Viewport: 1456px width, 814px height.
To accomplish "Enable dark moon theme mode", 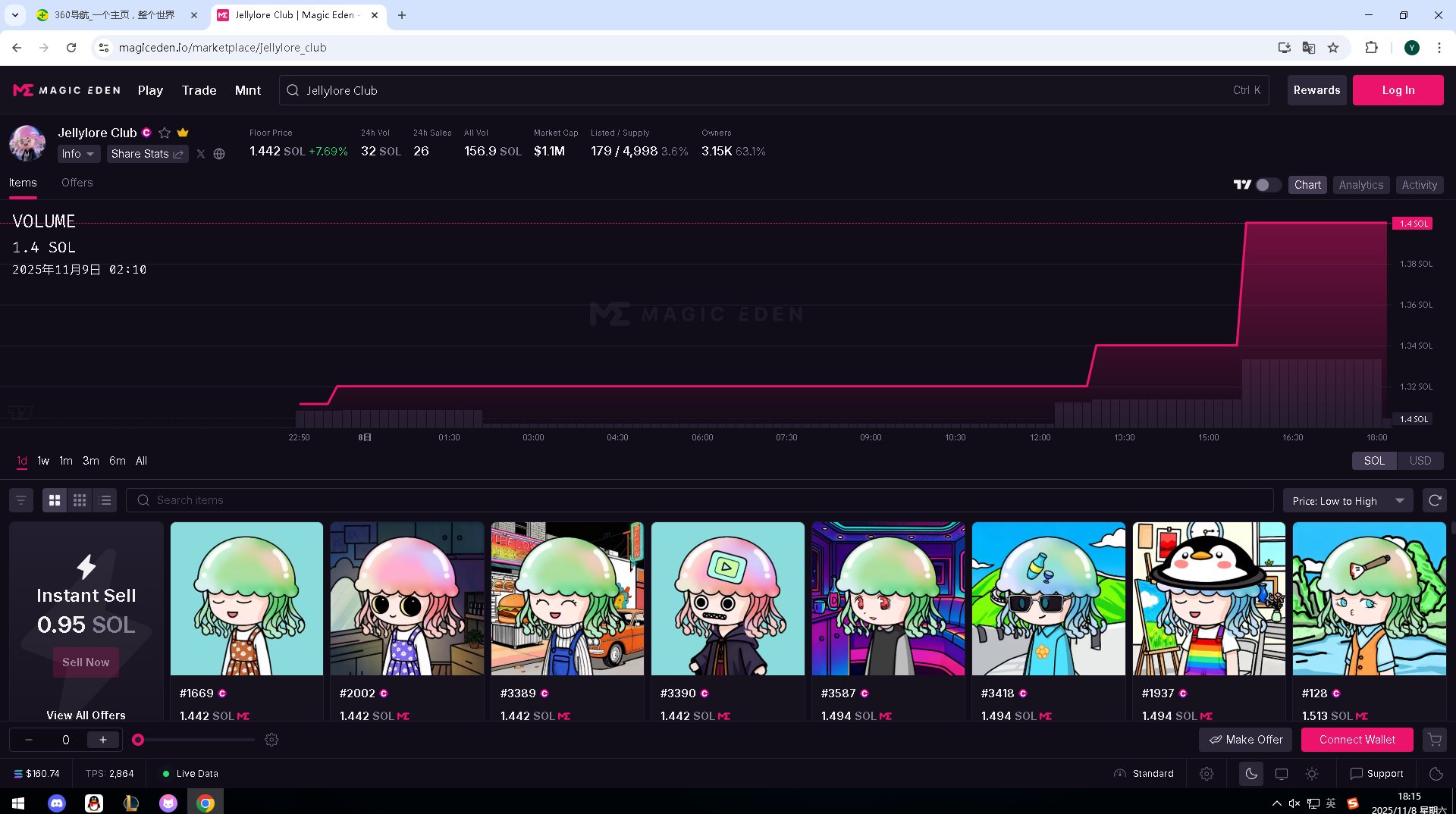I will [x=1251, y=774].
